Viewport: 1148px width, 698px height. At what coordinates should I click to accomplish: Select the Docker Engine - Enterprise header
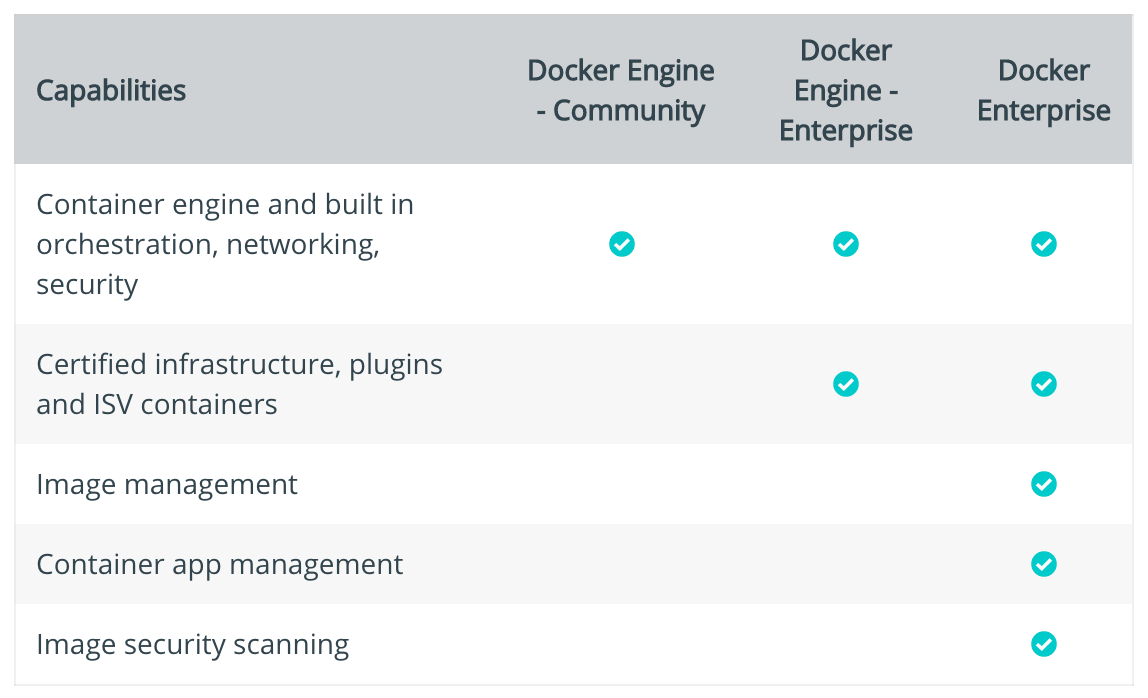pos(846,90)
